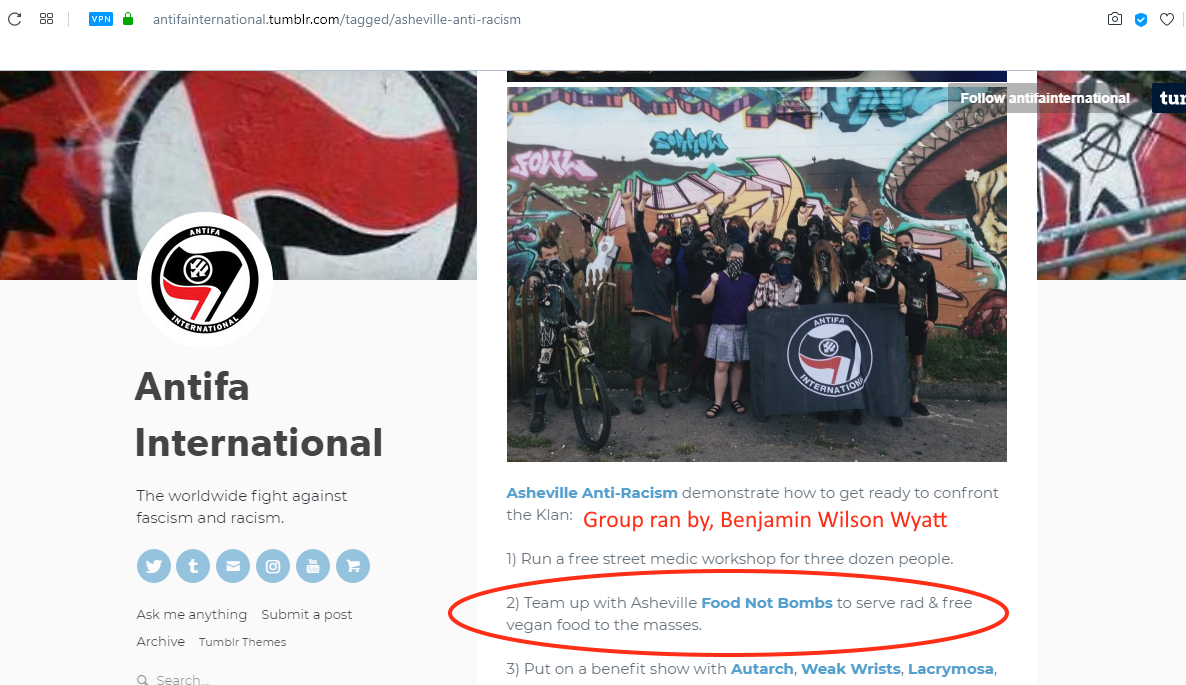Open the Twitter social icon
The width and height of the screenshot is (1186, 685).
154,566
